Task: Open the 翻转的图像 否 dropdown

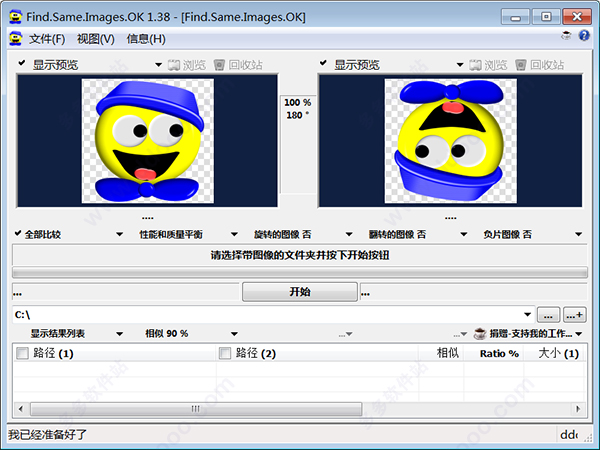Action: [x=463, y=234]
